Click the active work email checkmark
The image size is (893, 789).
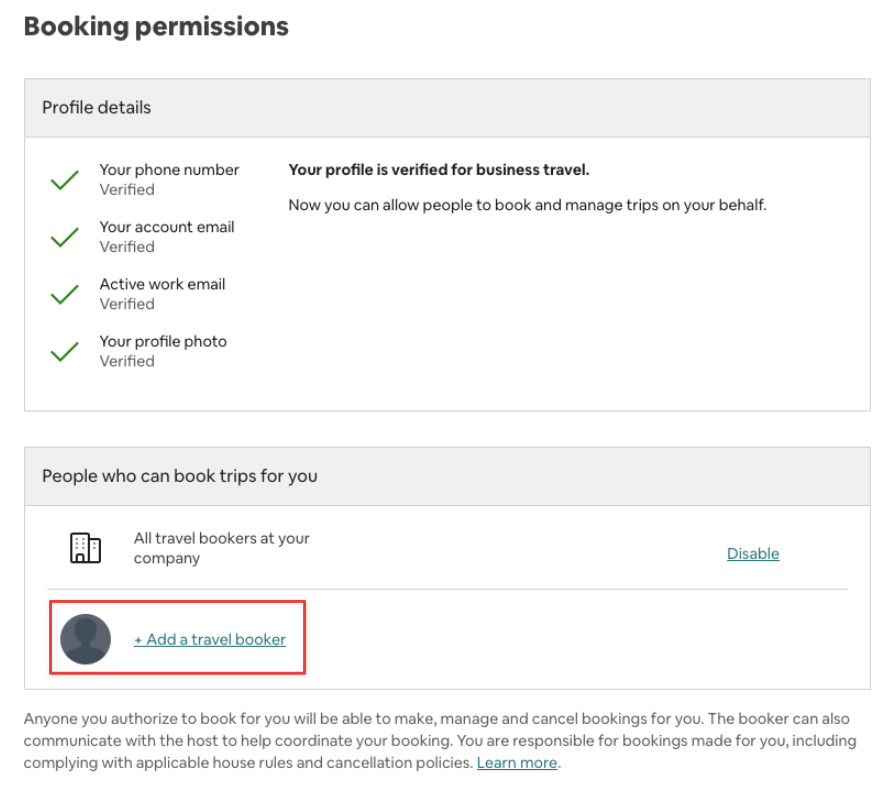tap(65, 294)
